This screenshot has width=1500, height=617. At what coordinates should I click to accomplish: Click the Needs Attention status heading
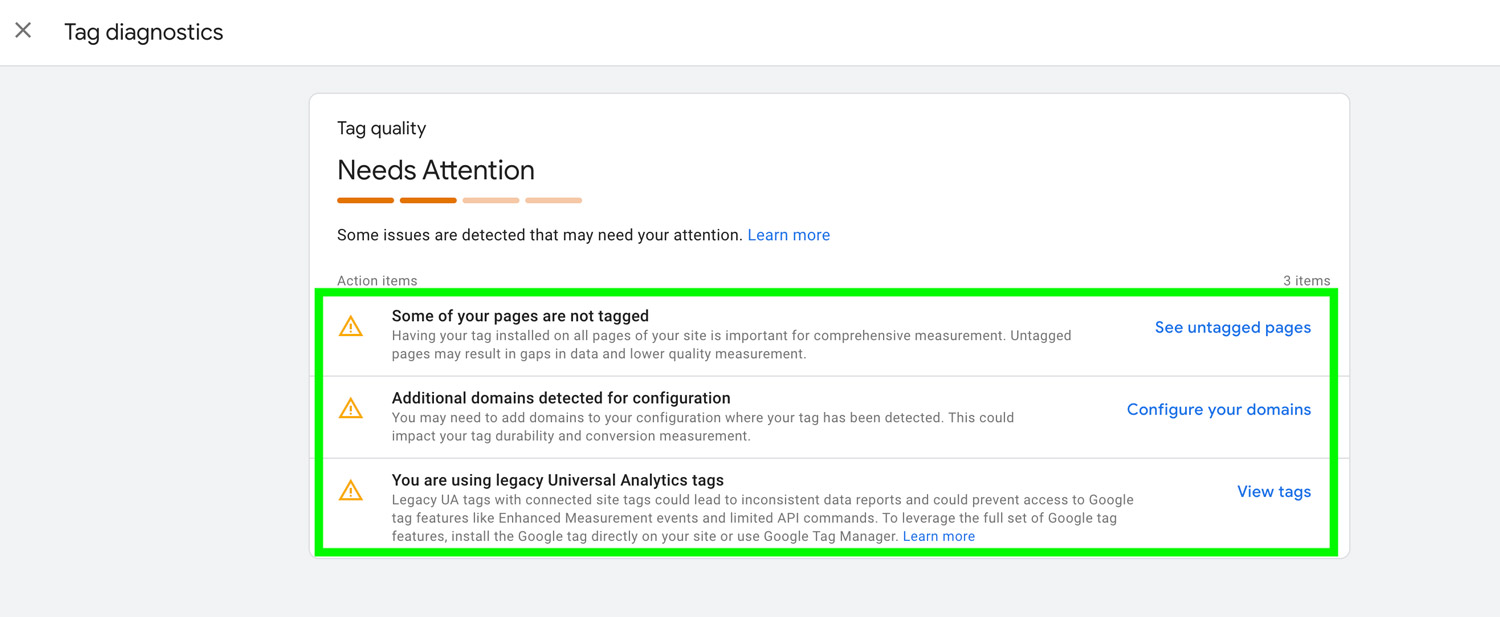[x=435, y=170]
